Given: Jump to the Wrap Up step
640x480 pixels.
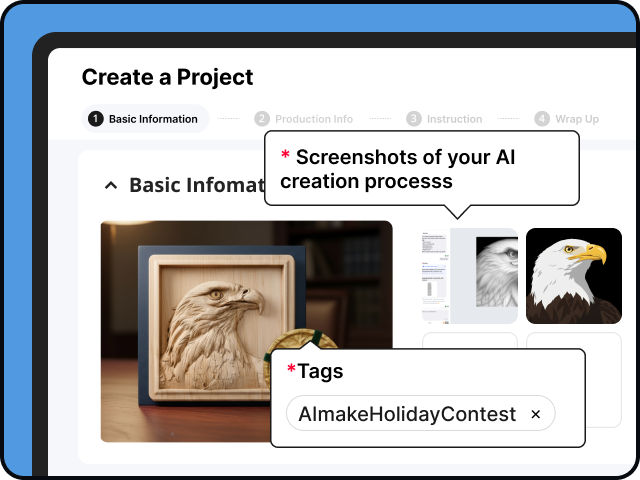Looking at the screenshot, I should coord(576,119).
